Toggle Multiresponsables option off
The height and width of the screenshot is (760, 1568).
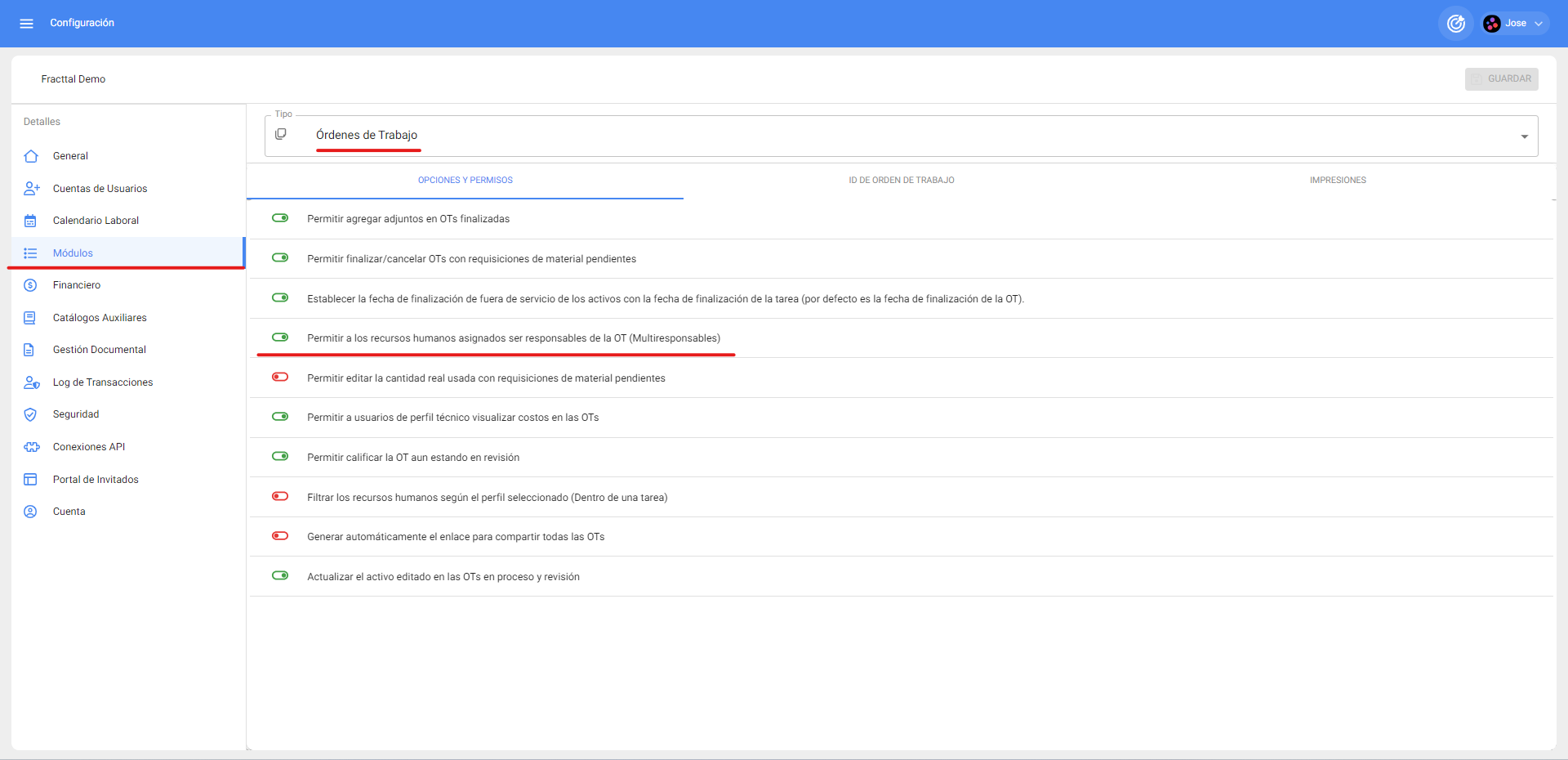(x=280, y=338)
